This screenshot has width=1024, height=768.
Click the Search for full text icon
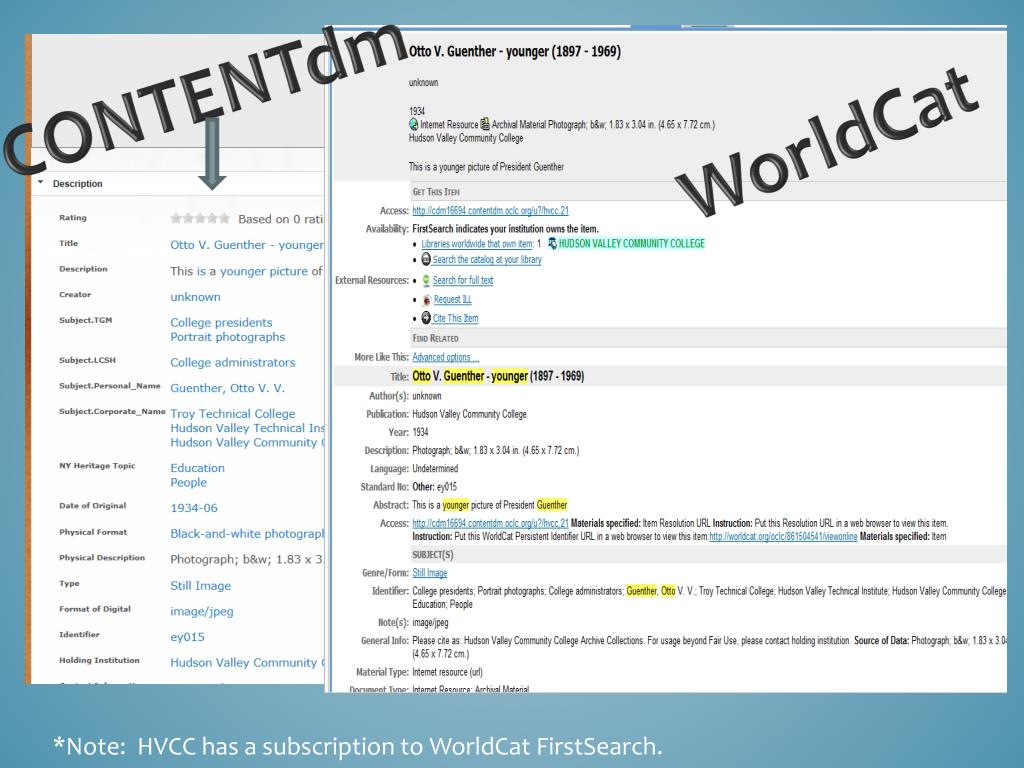click(426, 280)
